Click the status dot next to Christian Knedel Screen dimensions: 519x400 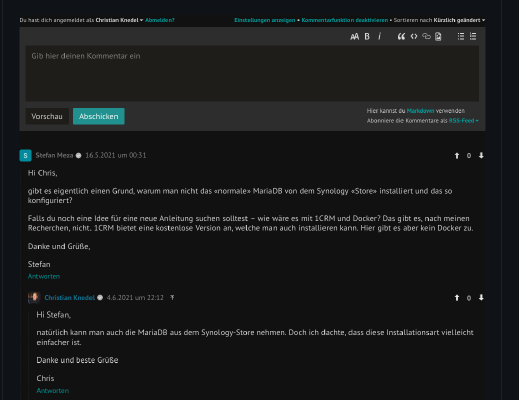(100, 298)
